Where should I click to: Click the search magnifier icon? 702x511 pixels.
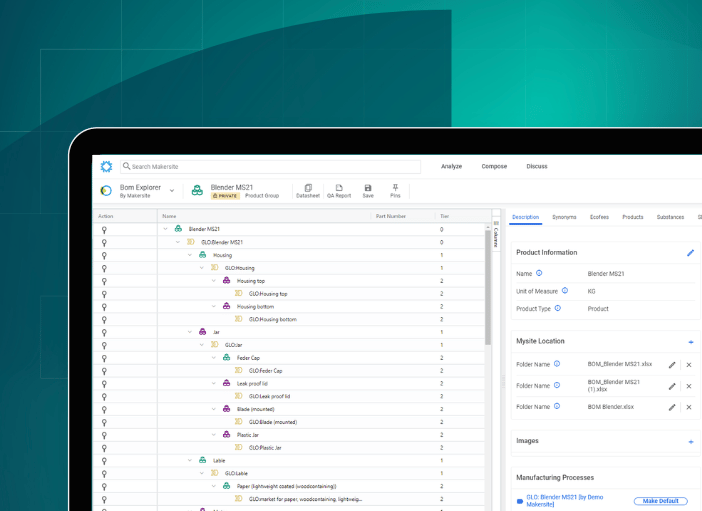coord(126,166)
